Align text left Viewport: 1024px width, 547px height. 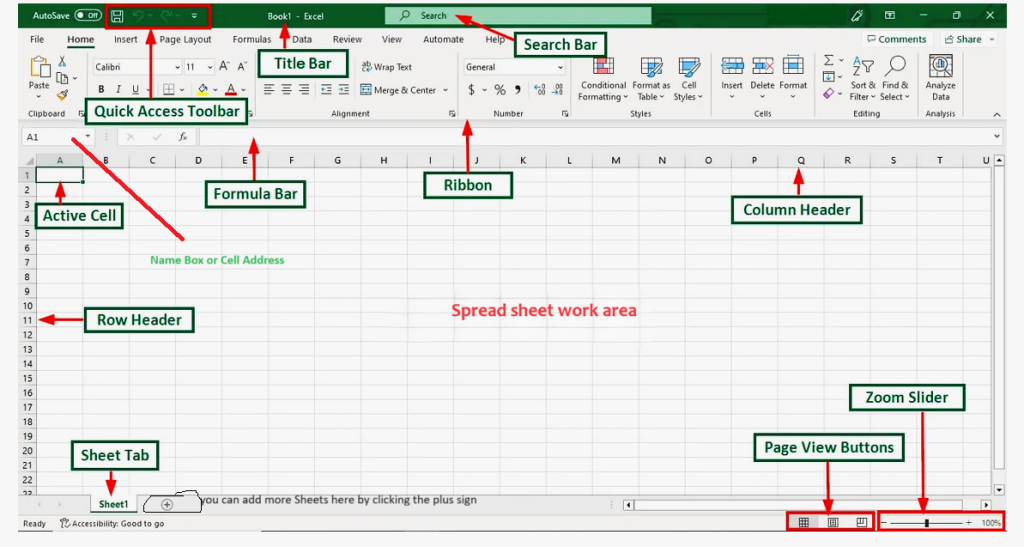(x=268, y=89)
